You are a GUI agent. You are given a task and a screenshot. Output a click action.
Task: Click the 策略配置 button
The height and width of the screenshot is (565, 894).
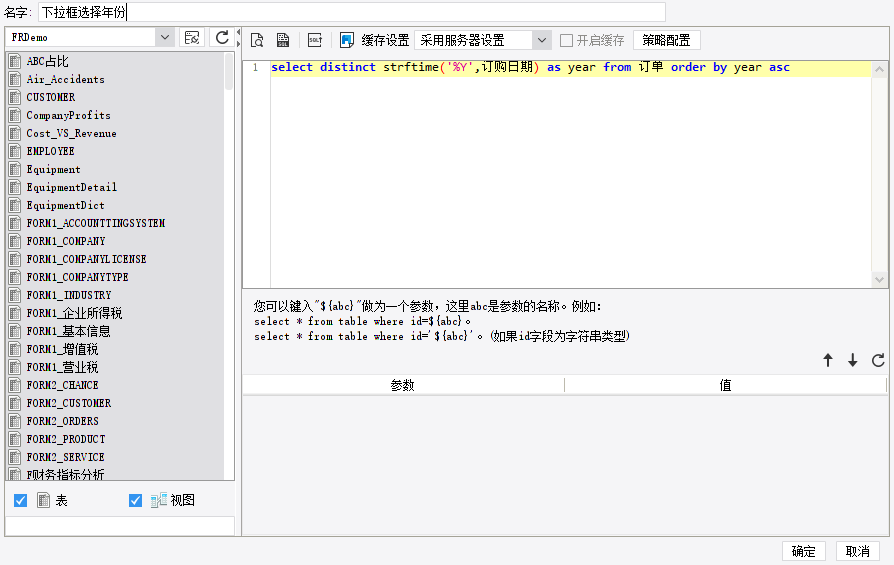pos(666,40)
